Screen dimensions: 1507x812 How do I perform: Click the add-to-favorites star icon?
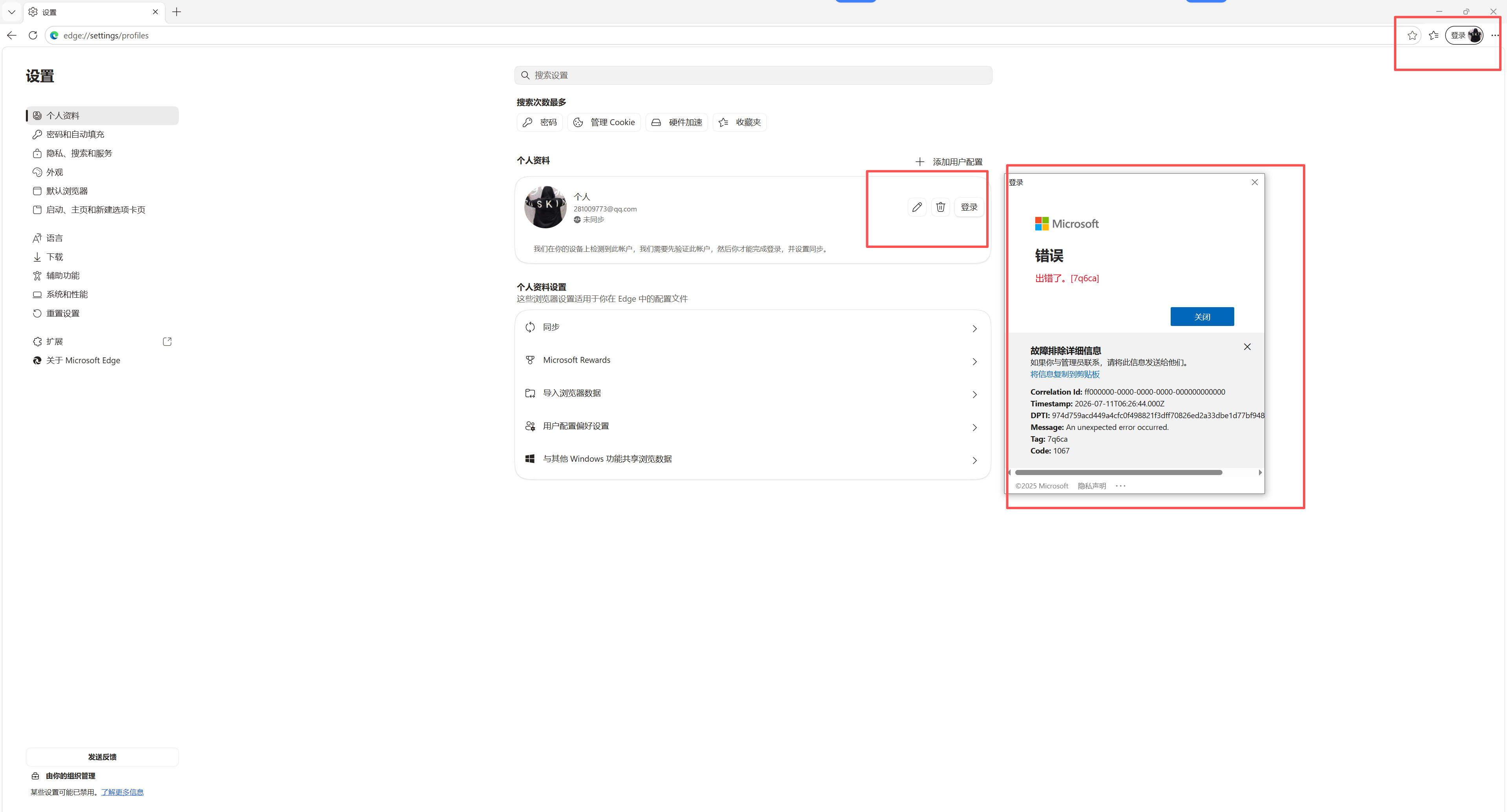(x=1412, y=36)
